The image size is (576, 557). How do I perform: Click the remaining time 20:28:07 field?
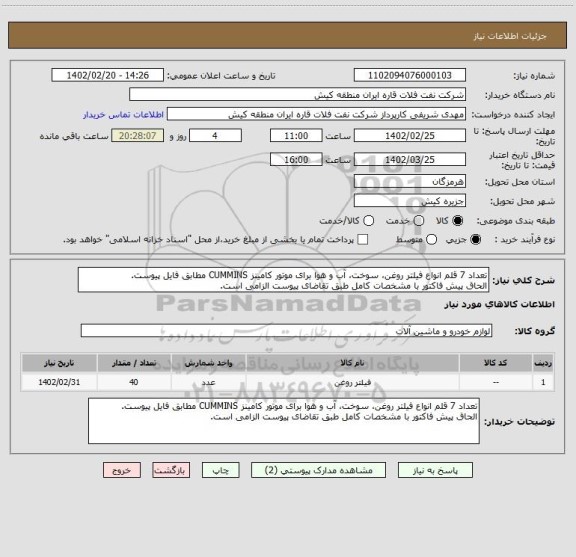(138, 136)
